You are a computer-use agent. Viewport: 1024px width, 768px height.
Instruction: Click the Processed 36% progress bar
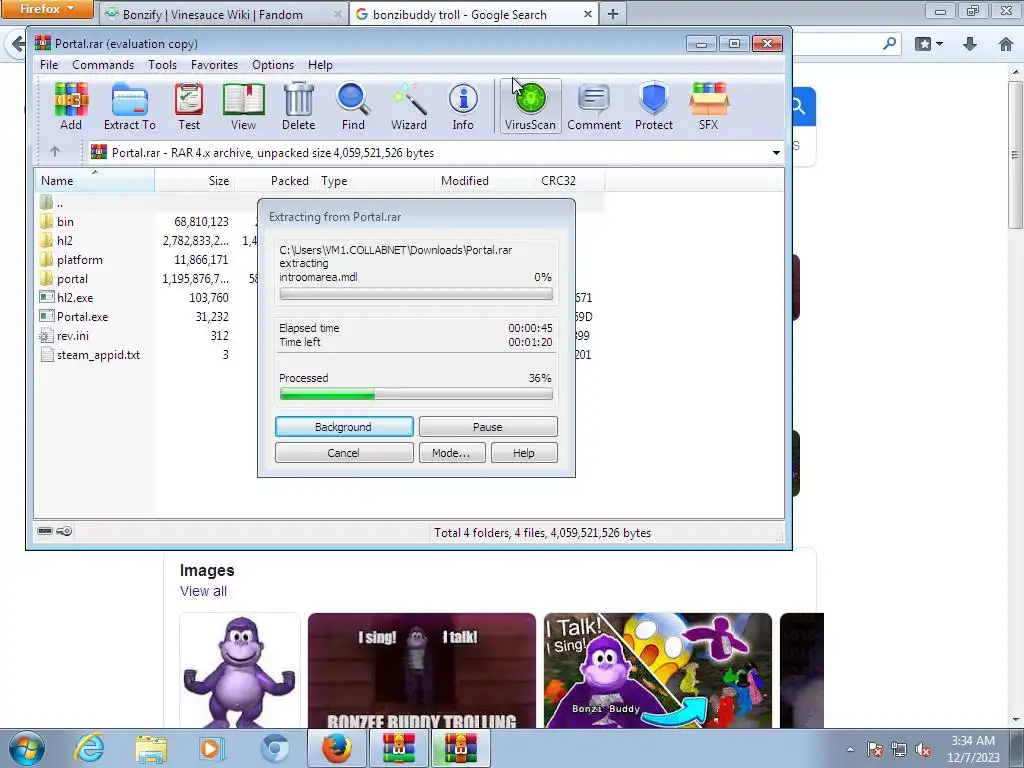[x=416, y=394]
